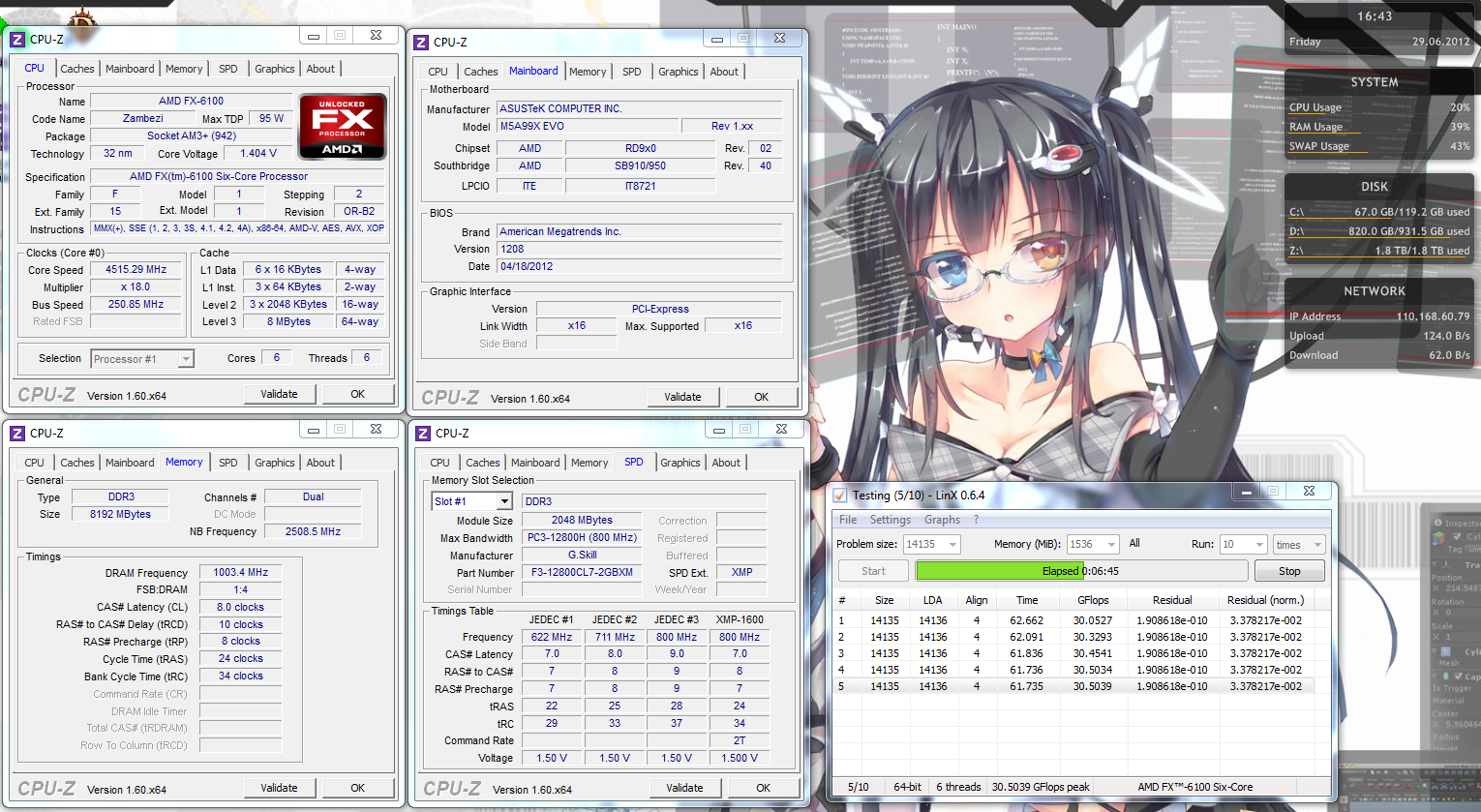Sort LinX results by Time column header

pyautogui.click(x=1027, y=600)
